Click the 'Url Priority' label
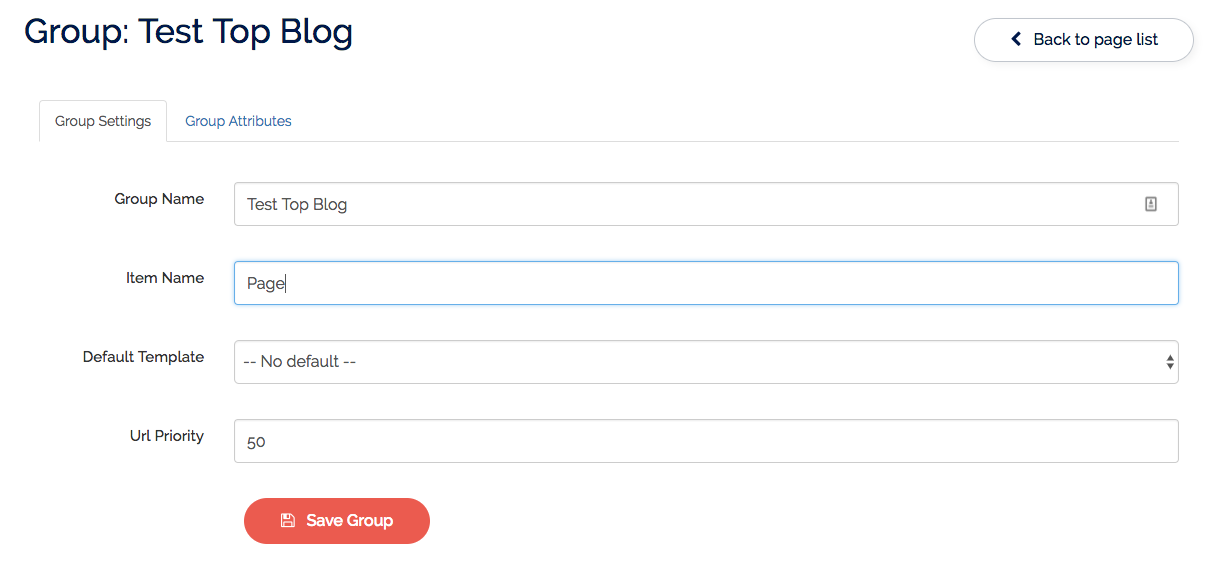This screenshot has width=1228, height=573. [x=167, y=436]
